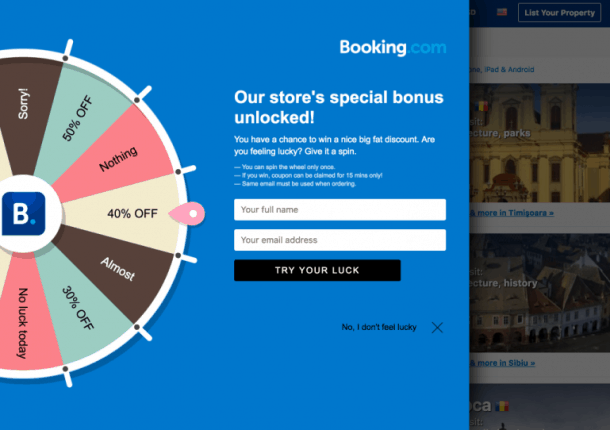Screen dimensions: 610x430
Task: Focus the "Your full name" field
Action: (x=339, y=210)
